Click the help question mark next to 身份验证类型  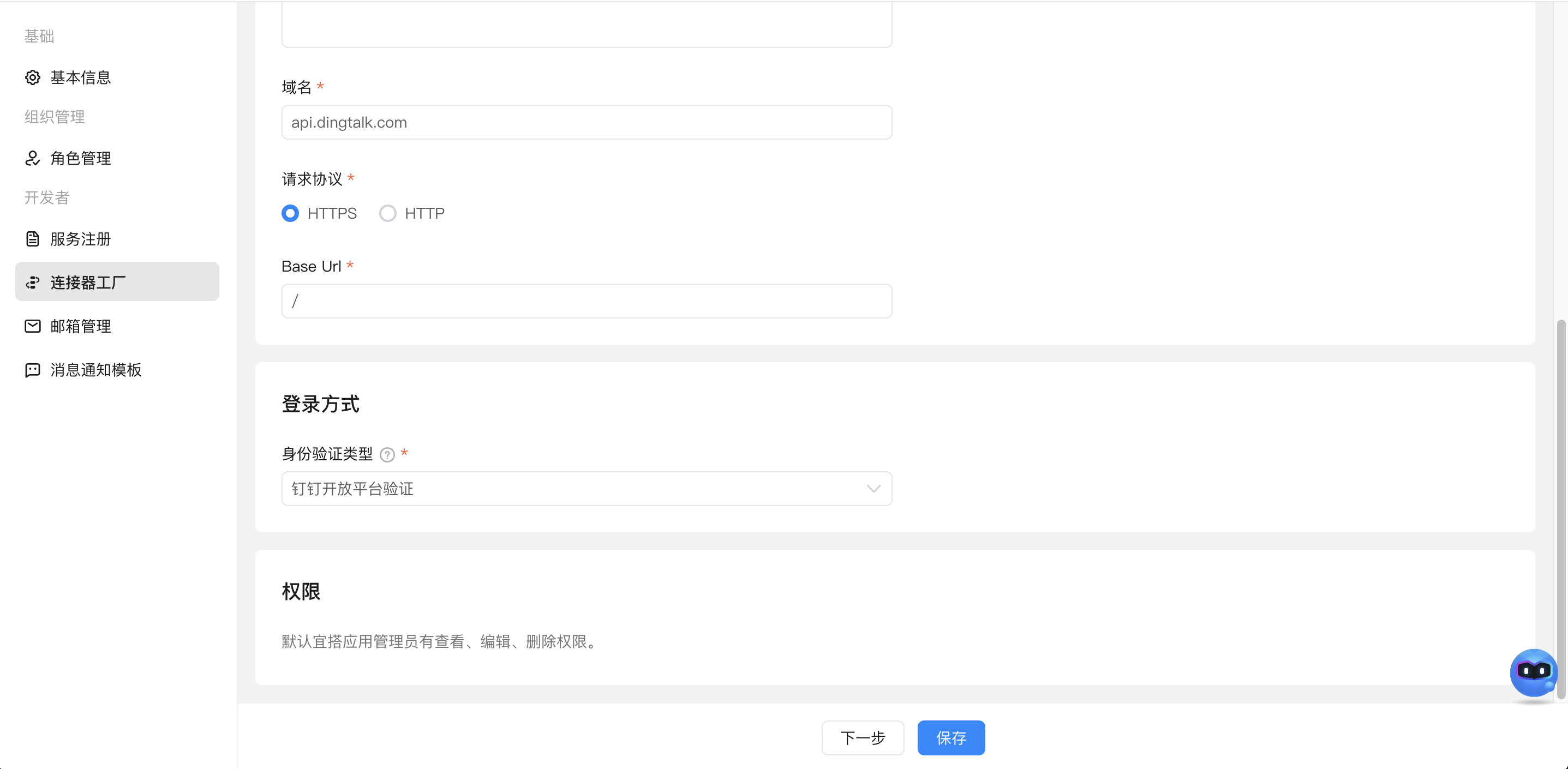[387, 454]
